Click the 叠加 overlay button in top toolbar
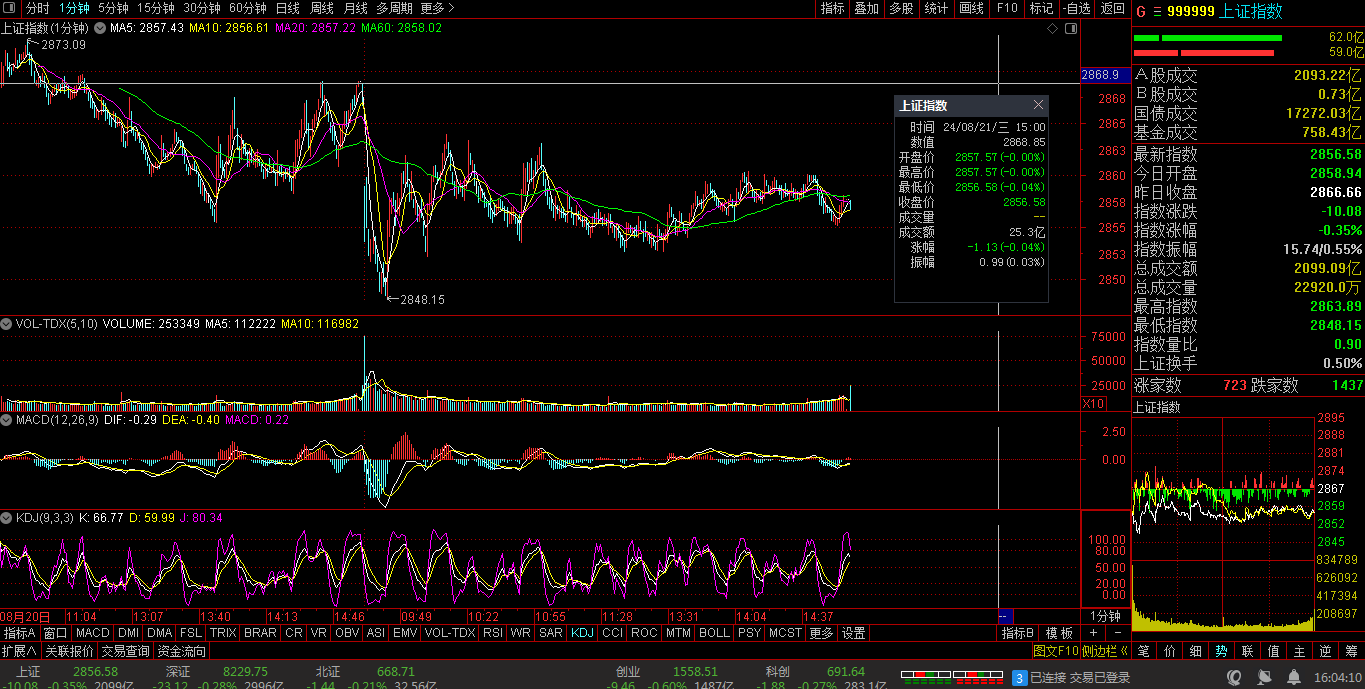The image size is (1365, 689). (x=866, y=8)
